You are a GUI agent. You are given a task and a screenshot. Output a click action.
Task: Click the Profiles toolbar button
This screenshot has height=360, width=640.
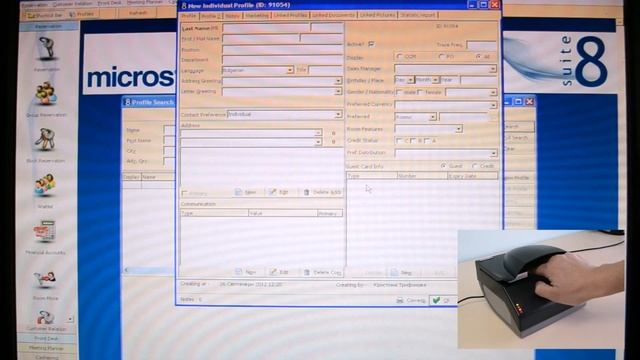pyautogui.click(x=82, y=14)
